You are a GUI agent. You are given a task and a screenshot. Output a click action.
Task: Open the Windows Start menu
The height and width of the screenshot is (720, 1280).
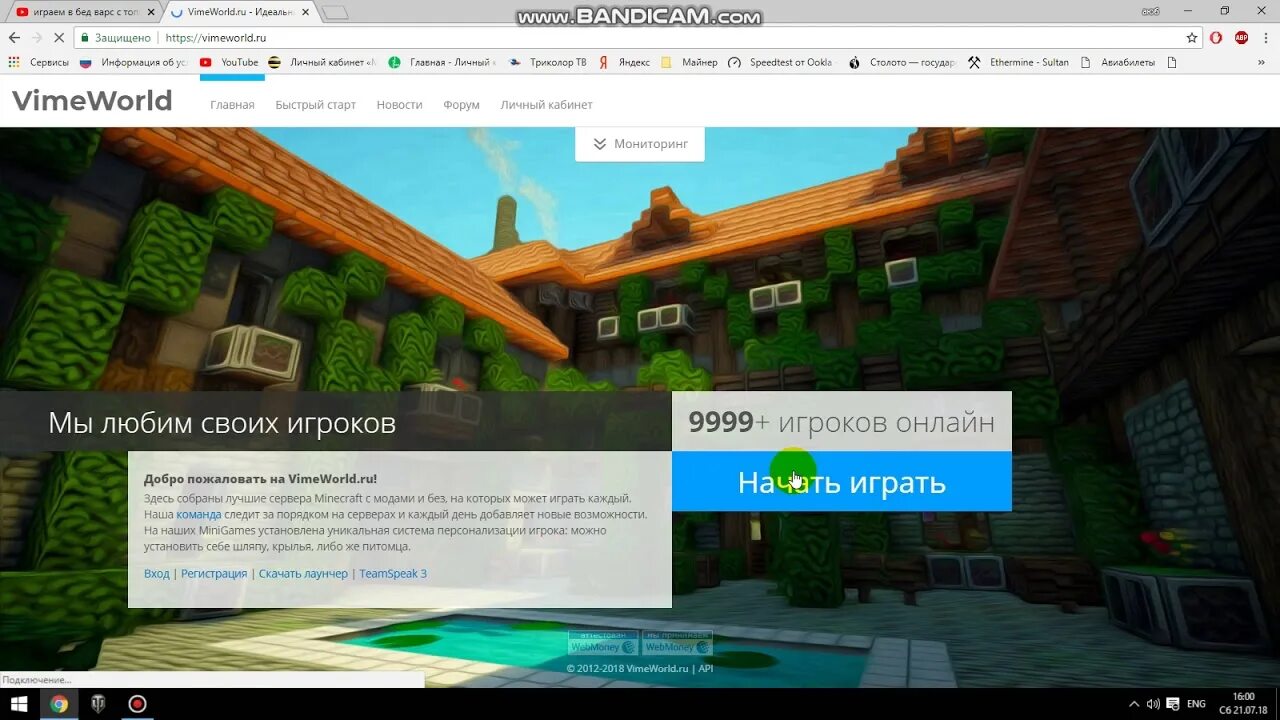[19, 704]
